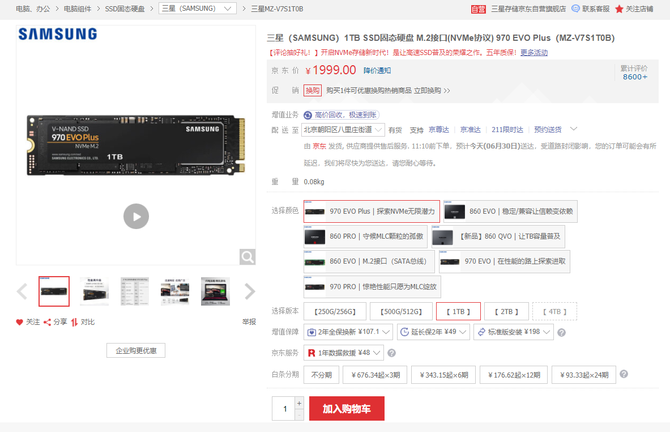This screenshot has width=670, height=432.
Task: Show previous product thumbnails with left arrow
Action: coord(23,292)
